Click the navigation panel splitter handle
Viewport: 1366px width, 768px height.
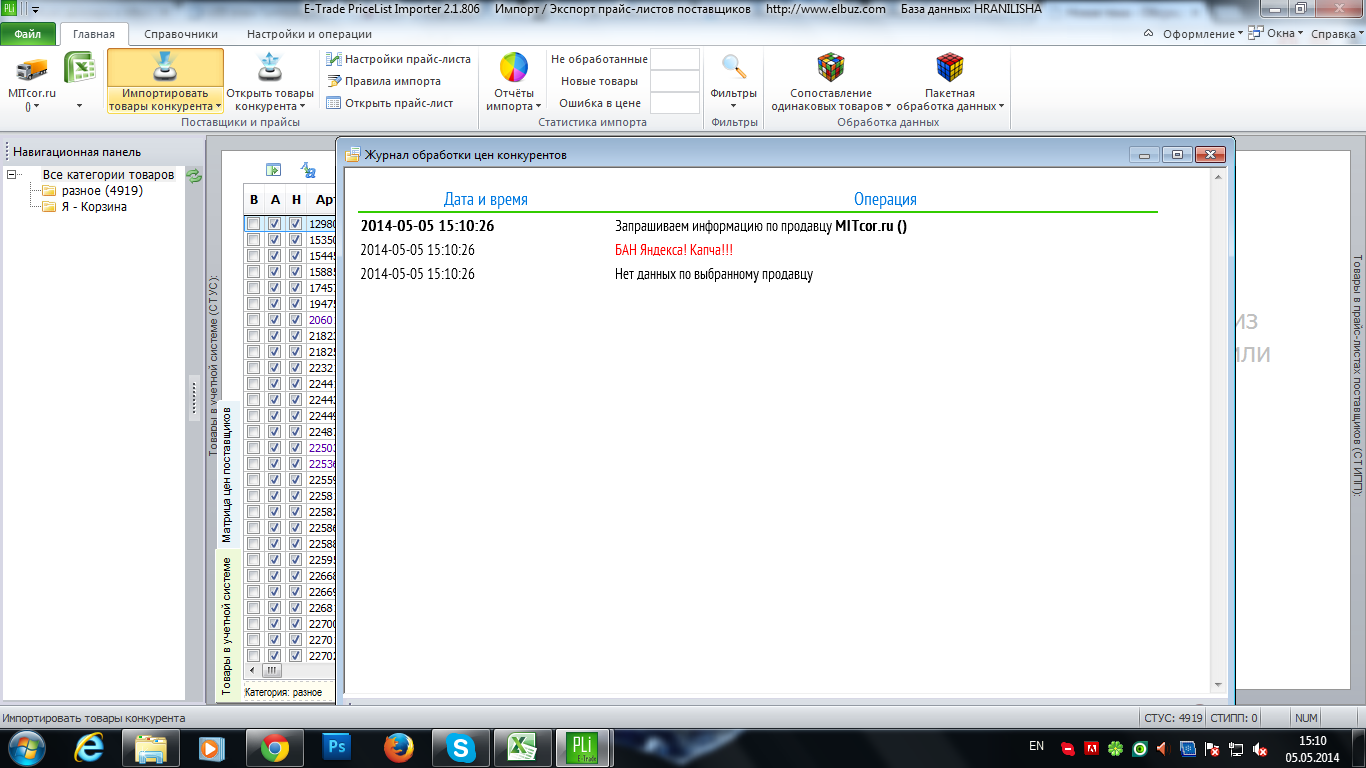194,399
